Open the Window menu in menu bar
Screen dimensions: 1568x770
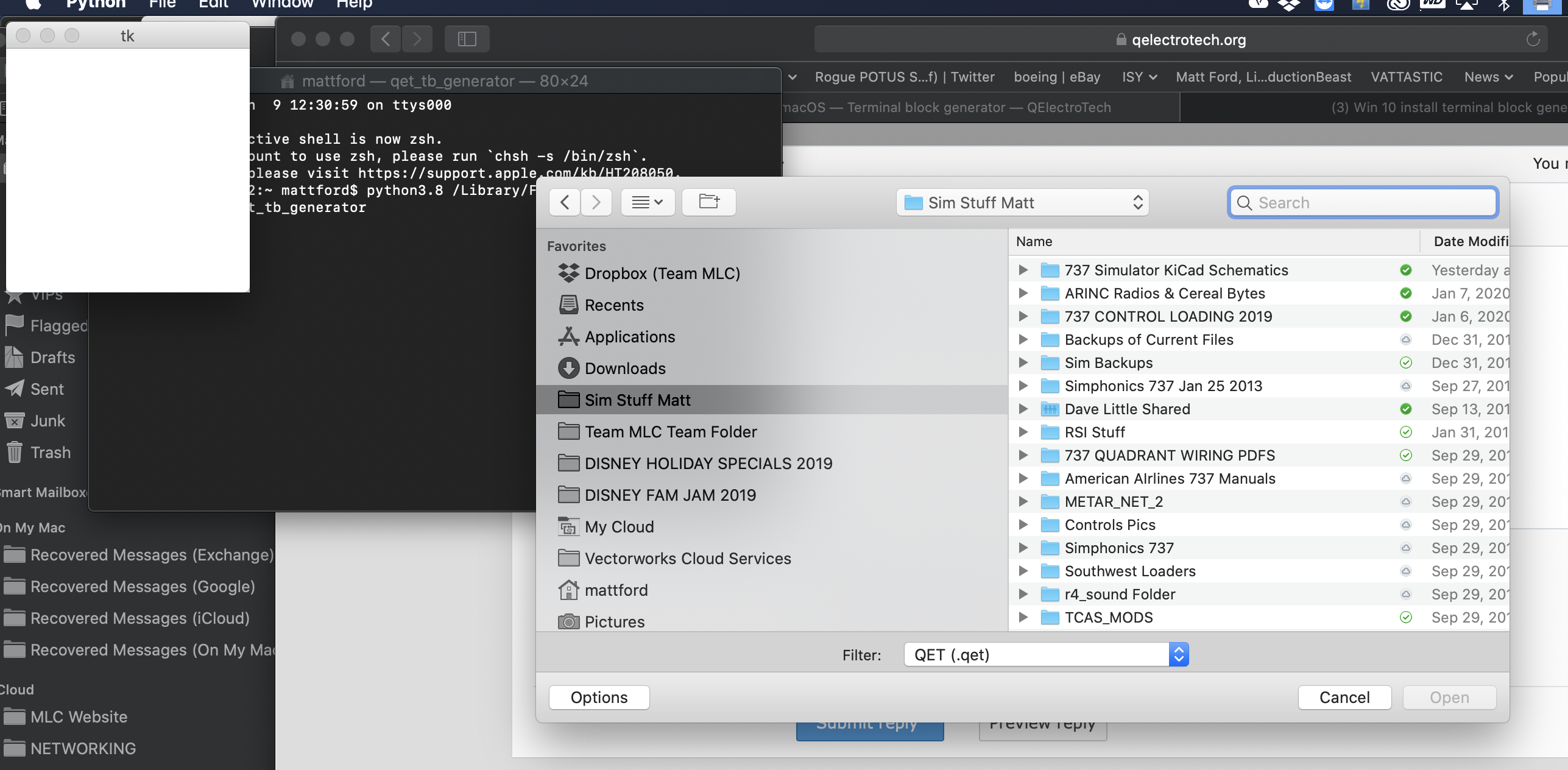[x=282, y=5]
